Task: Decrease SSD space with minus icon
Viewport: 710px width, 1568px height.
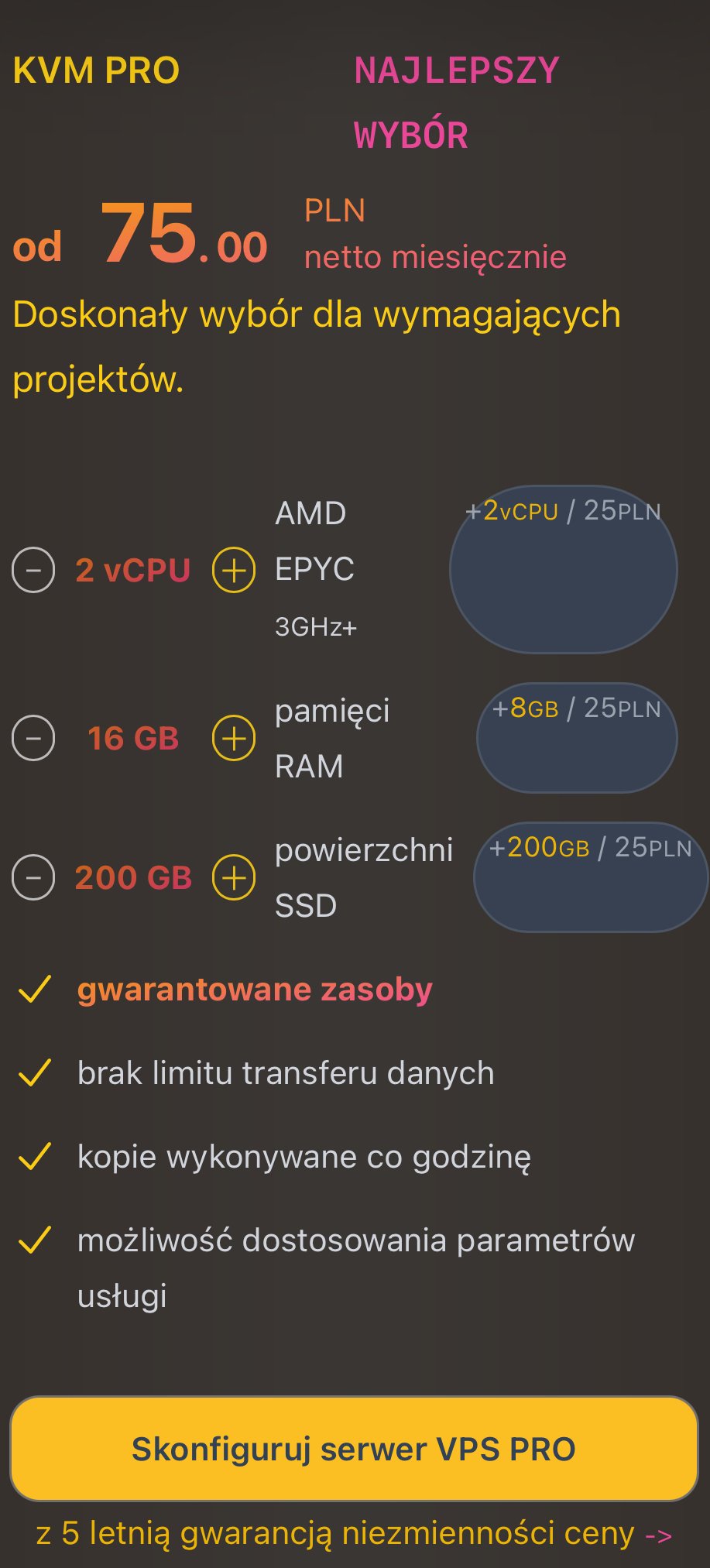Action: tap(33, 877)
